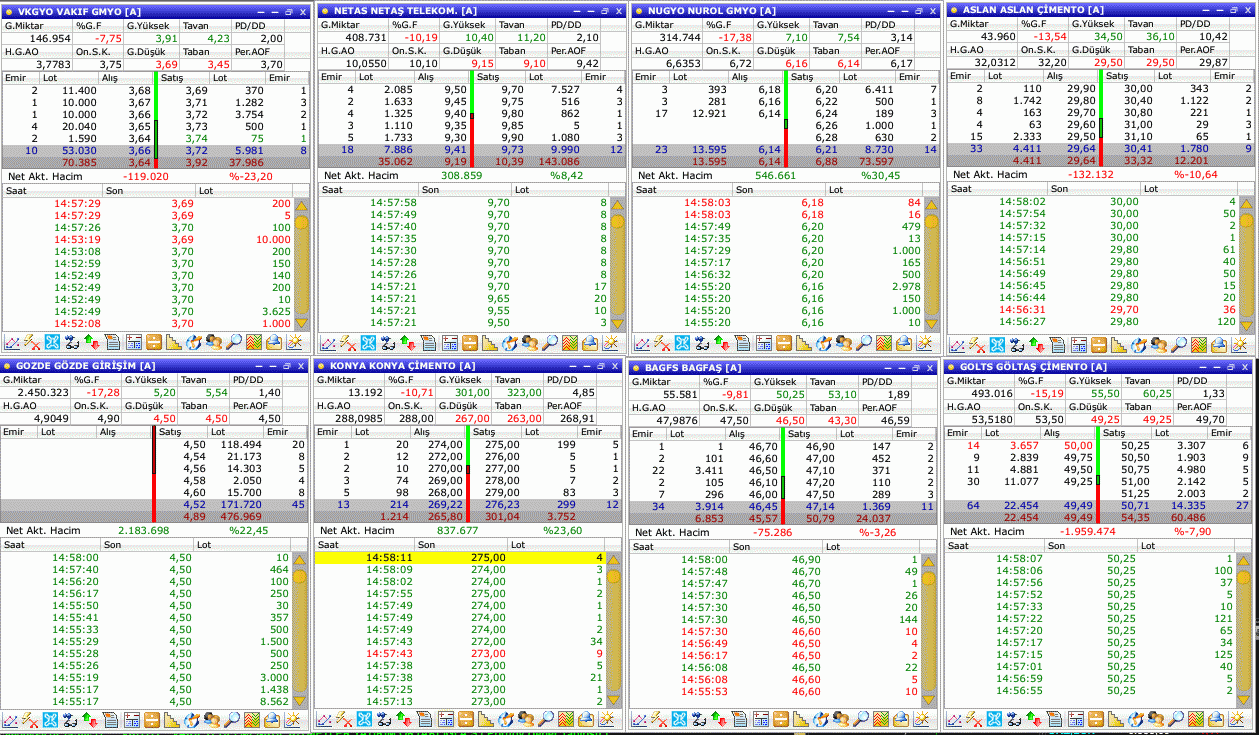1259x735 pixels.
Task: Open yellow staircase chart icon in ASLAN window
Action: point(1119,345)
